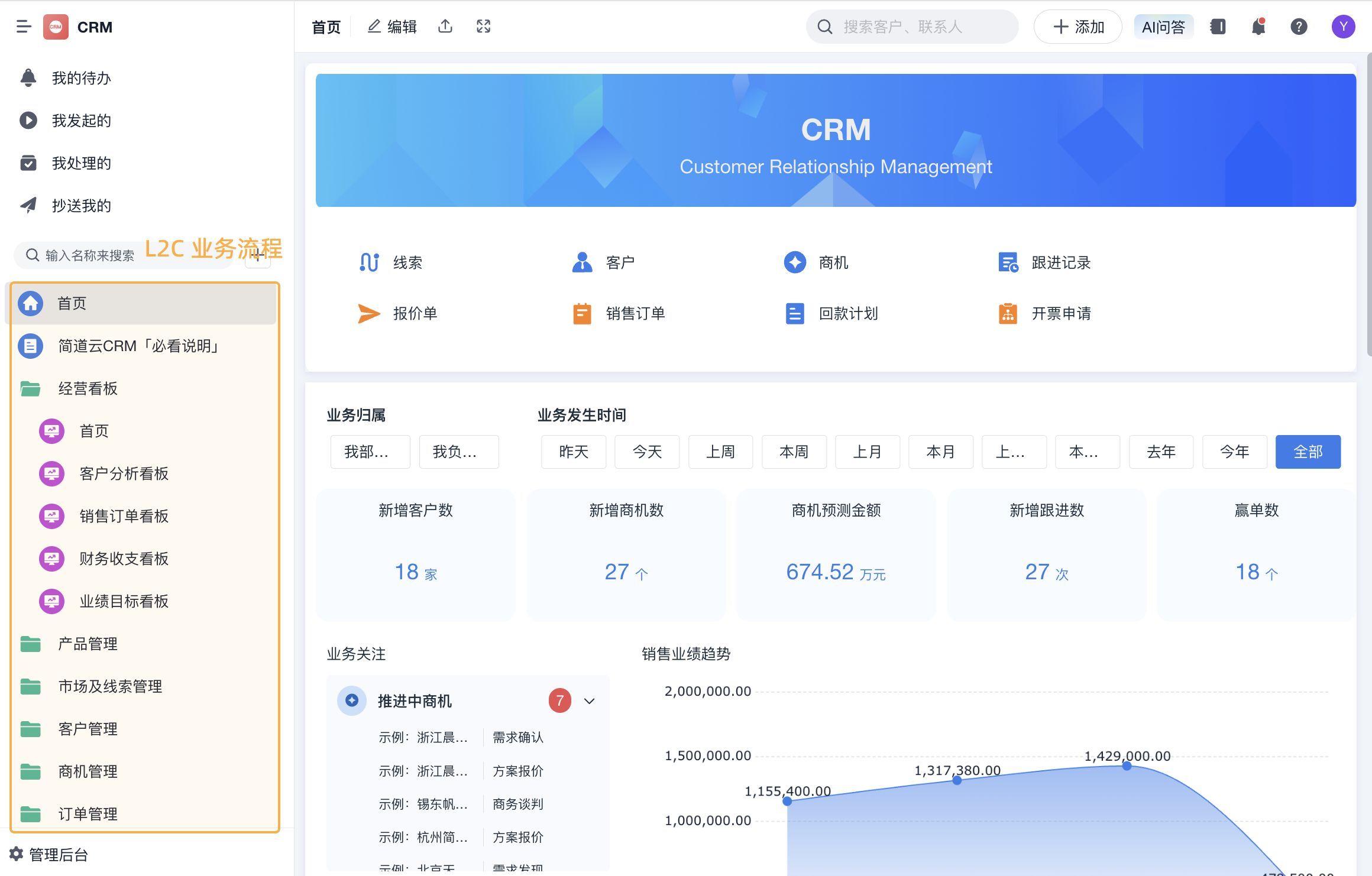Click the 添加 button
1372x876 pixels.
tap(1077, 27)
